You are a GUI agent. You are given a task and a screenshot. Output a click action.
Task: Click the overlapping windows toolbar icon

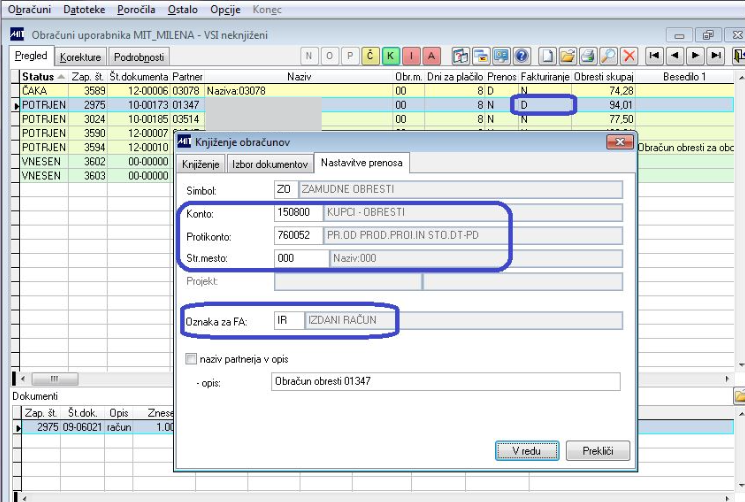(481, 56)
